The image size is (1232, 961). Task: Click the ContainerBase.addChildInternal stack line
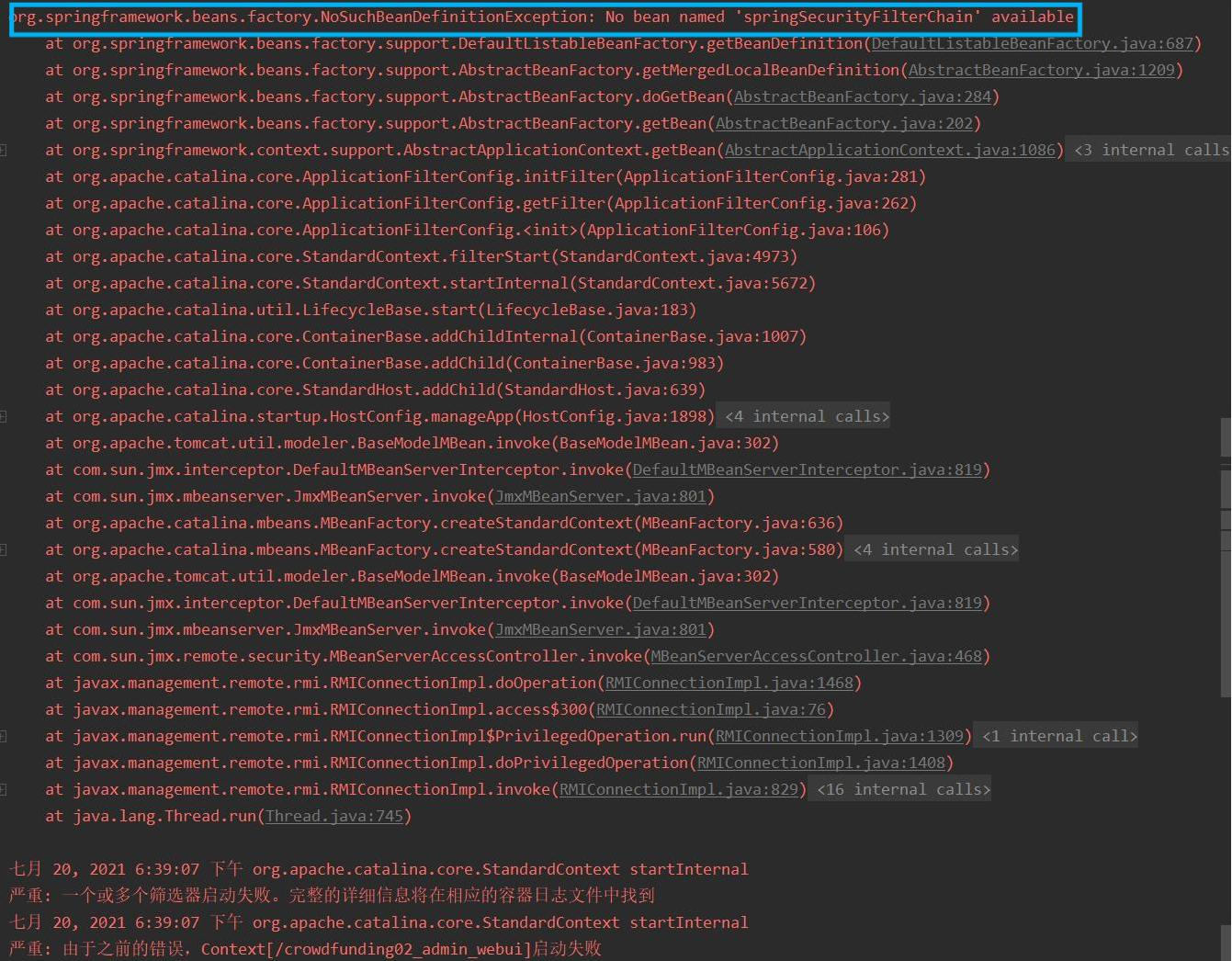[425, 336]
